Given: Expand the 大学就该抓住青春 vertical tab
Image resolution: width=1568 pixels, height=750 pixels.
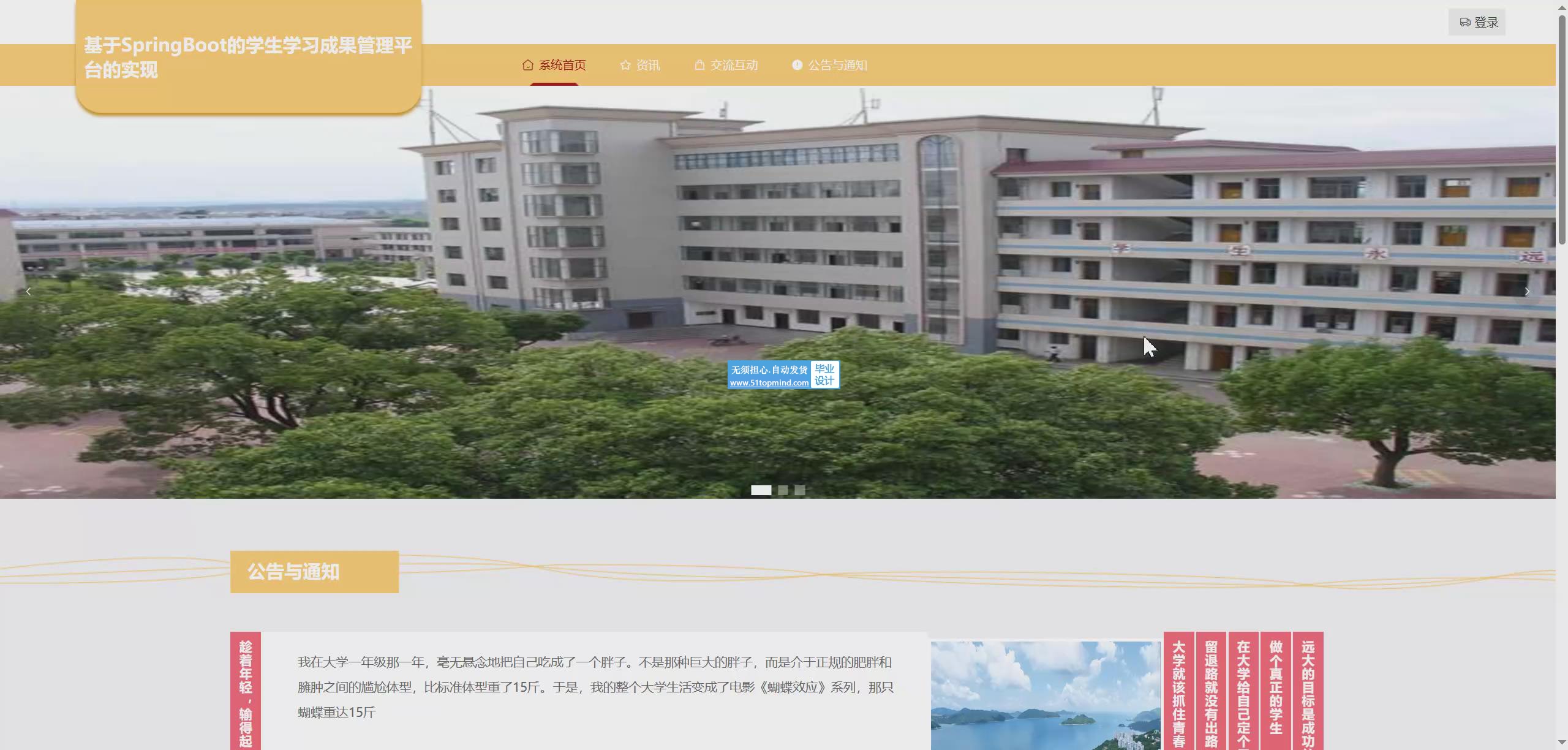Looking at the screenshot, I should pos(1178,692).
